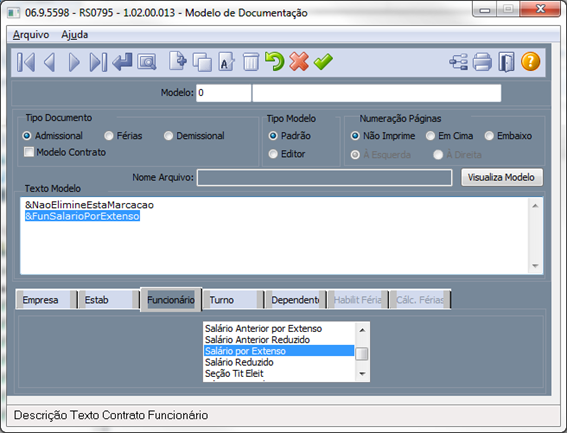Click the green undo arrow
The image size is (567, 433).
[274, 61]
